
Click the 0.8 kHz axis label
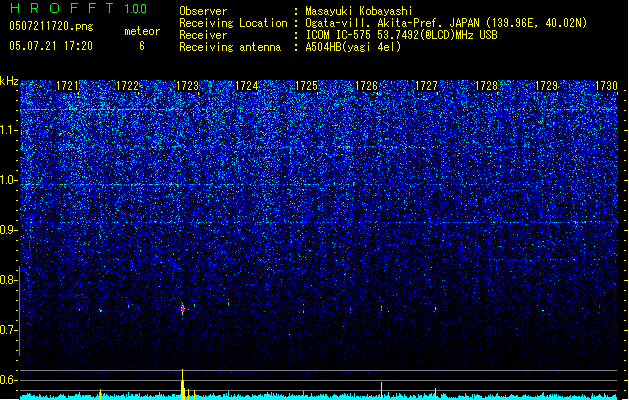pyautogui.click(x=9, y=280)
